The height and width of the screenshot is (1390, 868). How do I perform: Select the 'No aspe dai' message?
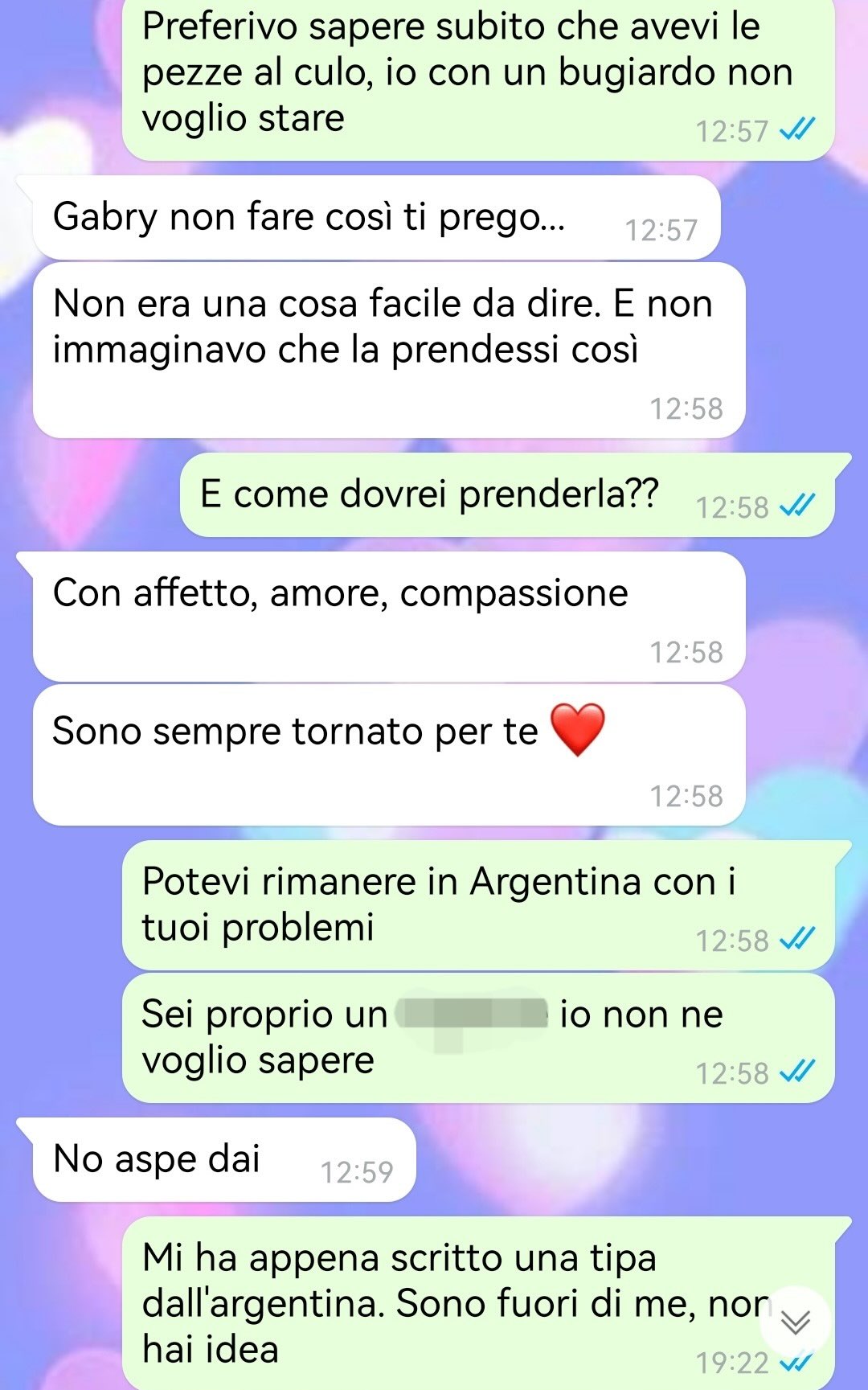224,1159
